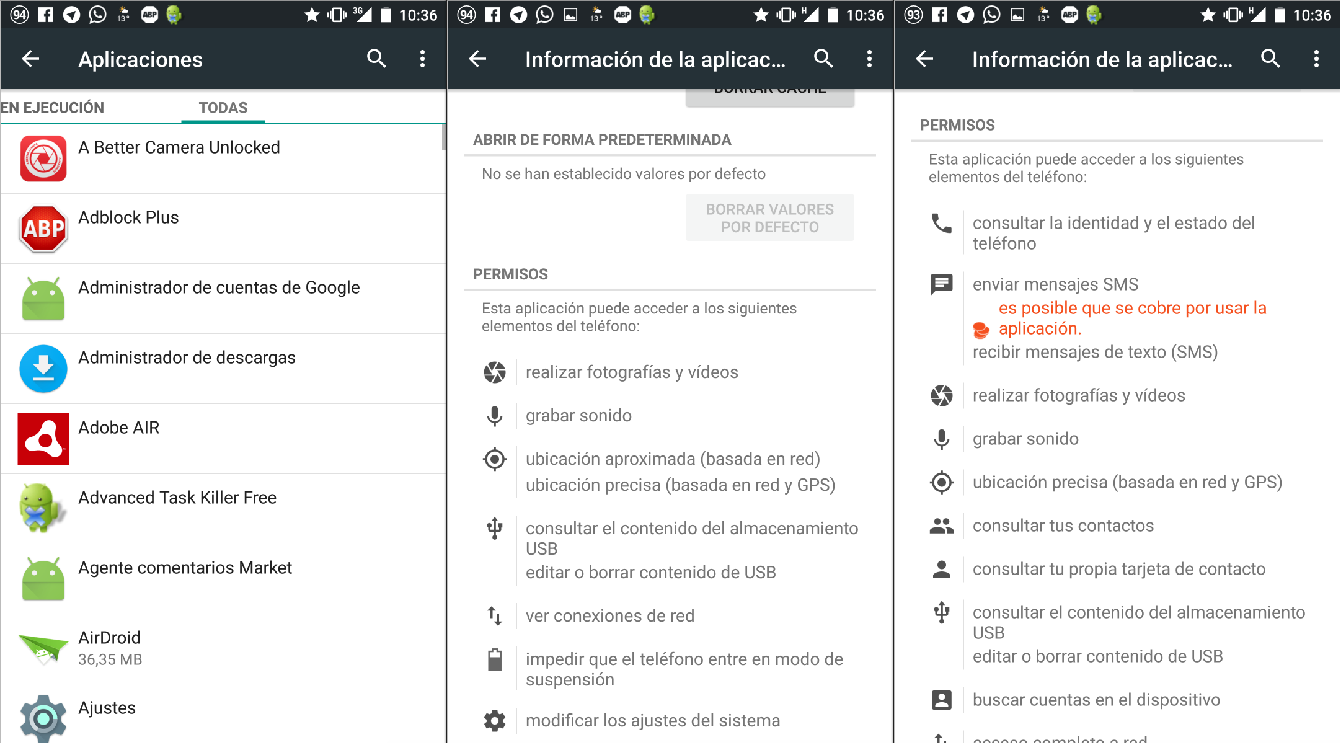Tap Administrador de descargas download icon
Viewport: 1340px width, 743px height.
coord(43,369)
